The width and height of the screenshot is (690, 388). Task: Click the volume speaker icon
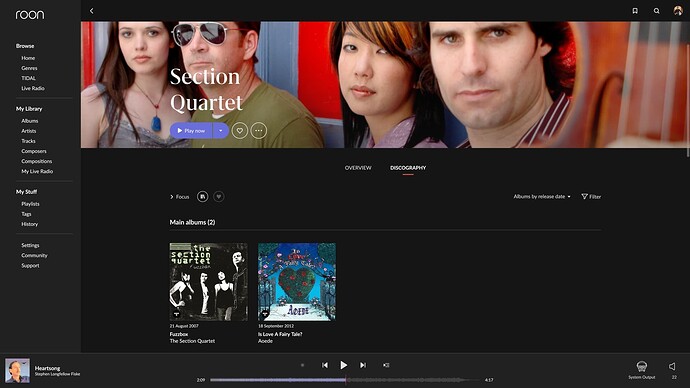672,366
